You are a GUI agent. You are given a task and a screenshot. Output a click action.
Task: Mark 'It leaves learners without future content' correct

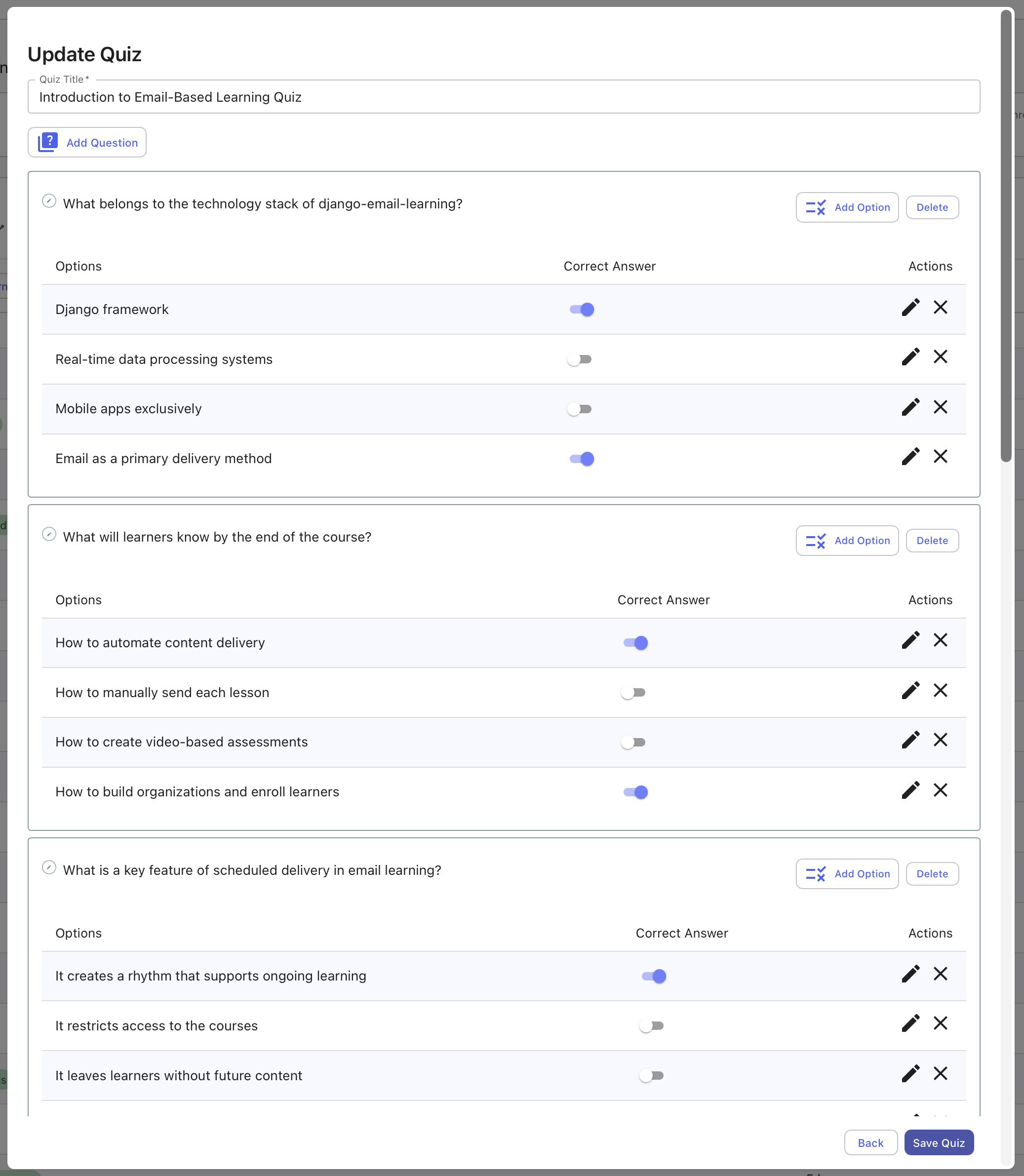(x=651, y=1075)
